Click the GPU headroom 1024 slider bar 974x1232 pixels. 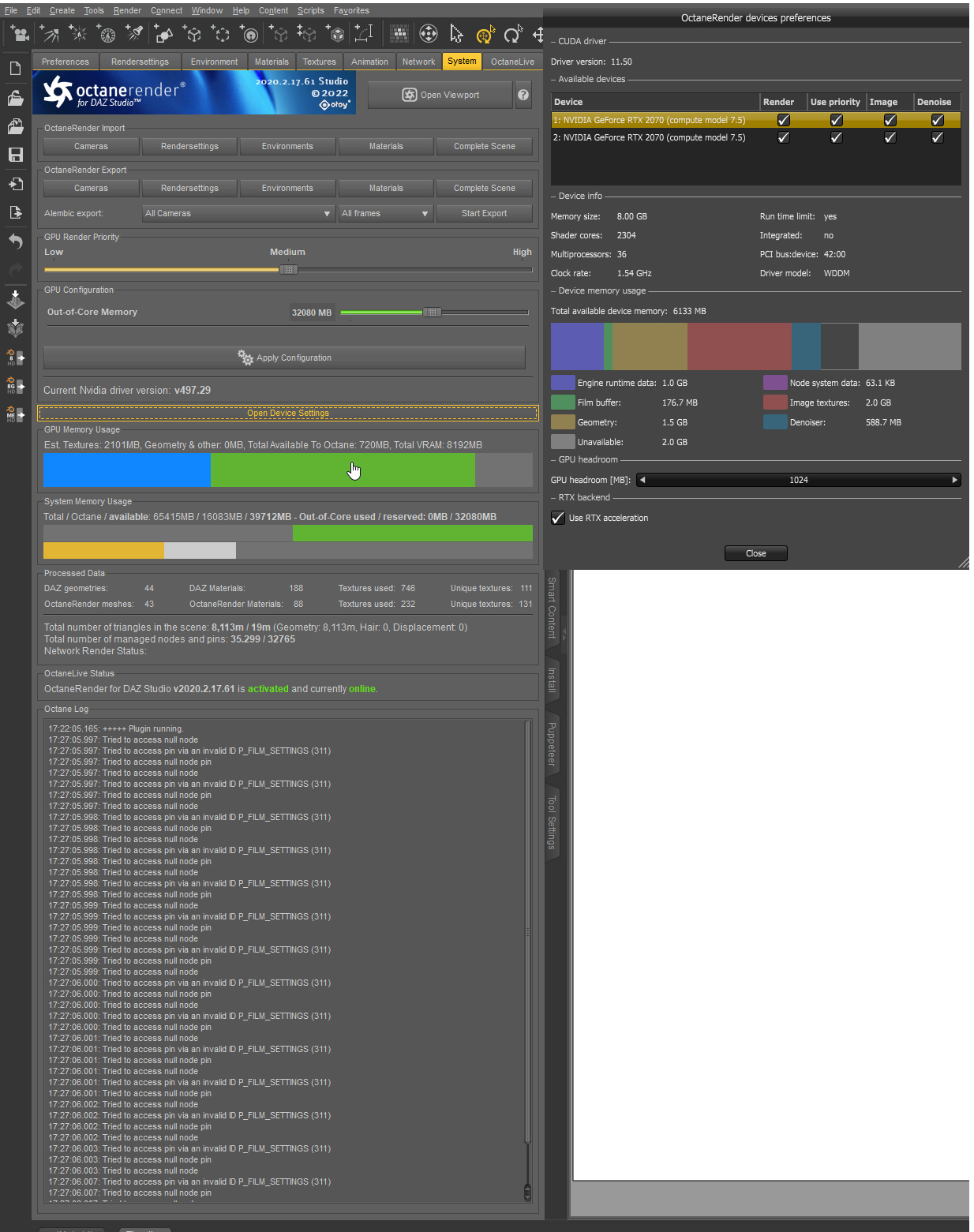tap(799, 480)
